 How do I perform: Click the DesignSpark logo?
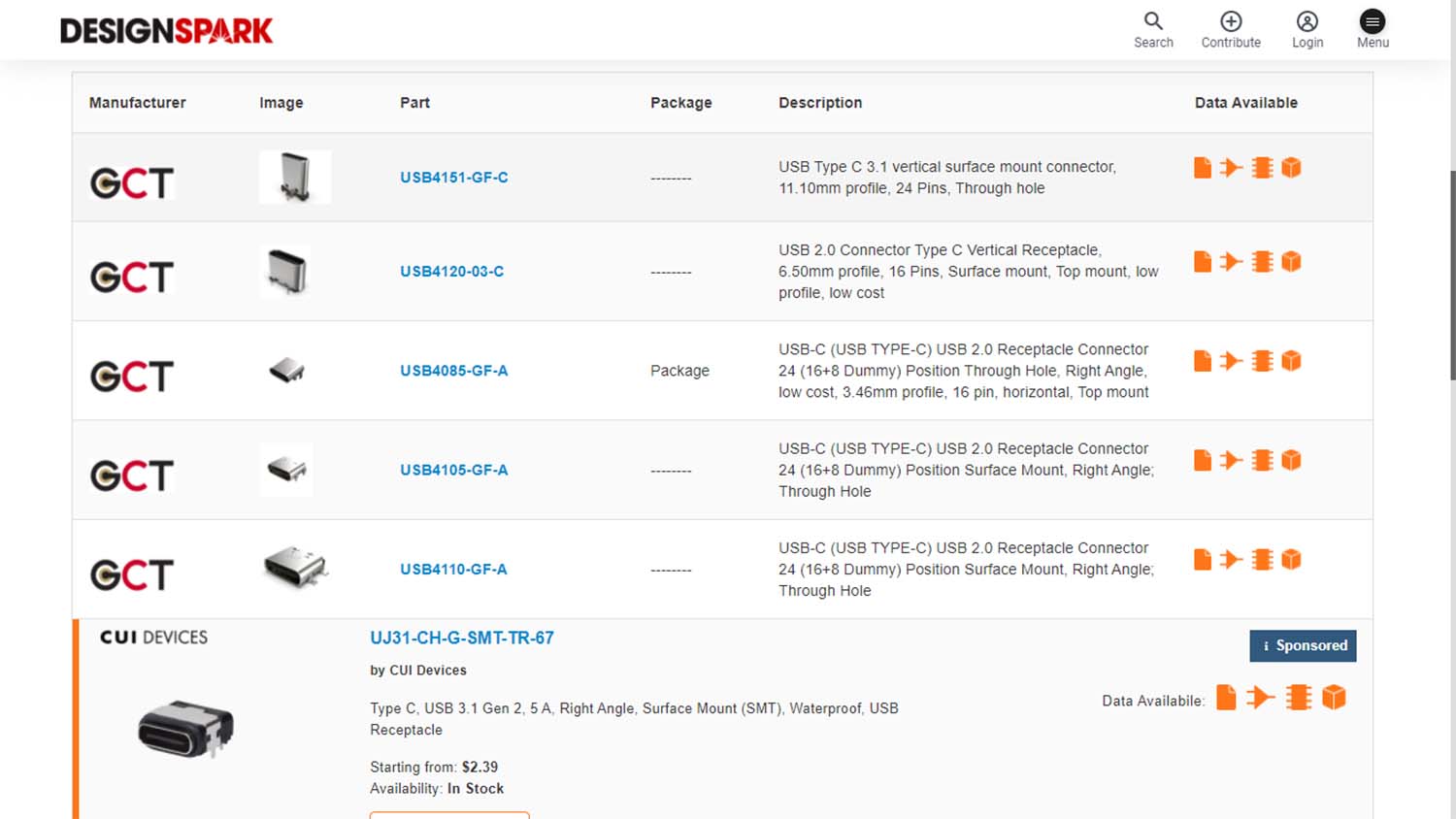(166, 31)
